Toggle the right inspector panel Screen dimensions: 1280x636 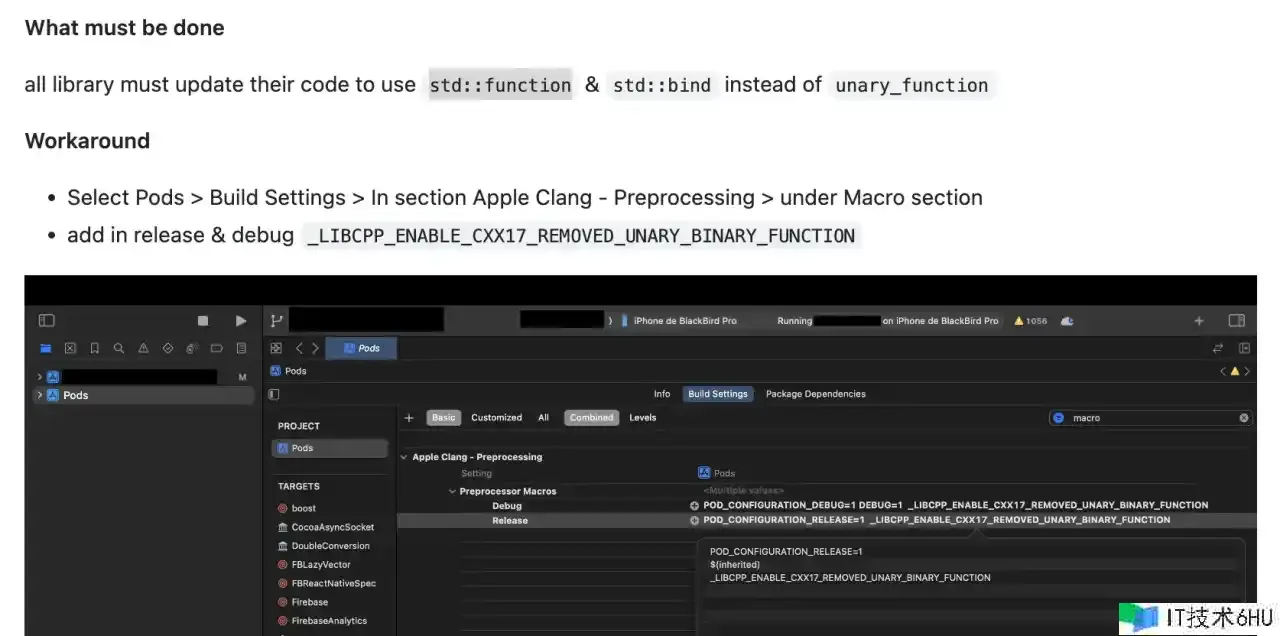(1237, 321)
